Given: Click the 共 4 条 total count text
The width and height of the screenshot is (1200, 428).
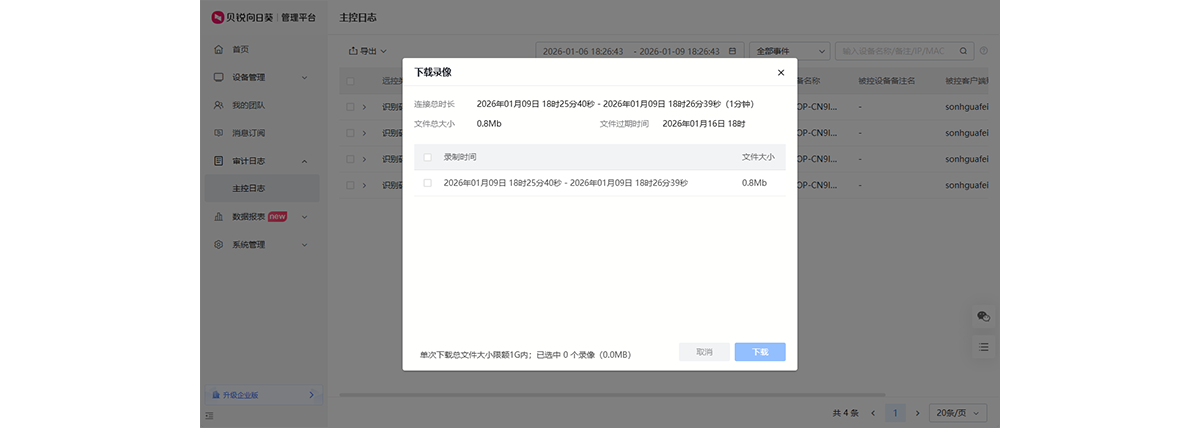Looking at the screenshot, I should [846, 413].
